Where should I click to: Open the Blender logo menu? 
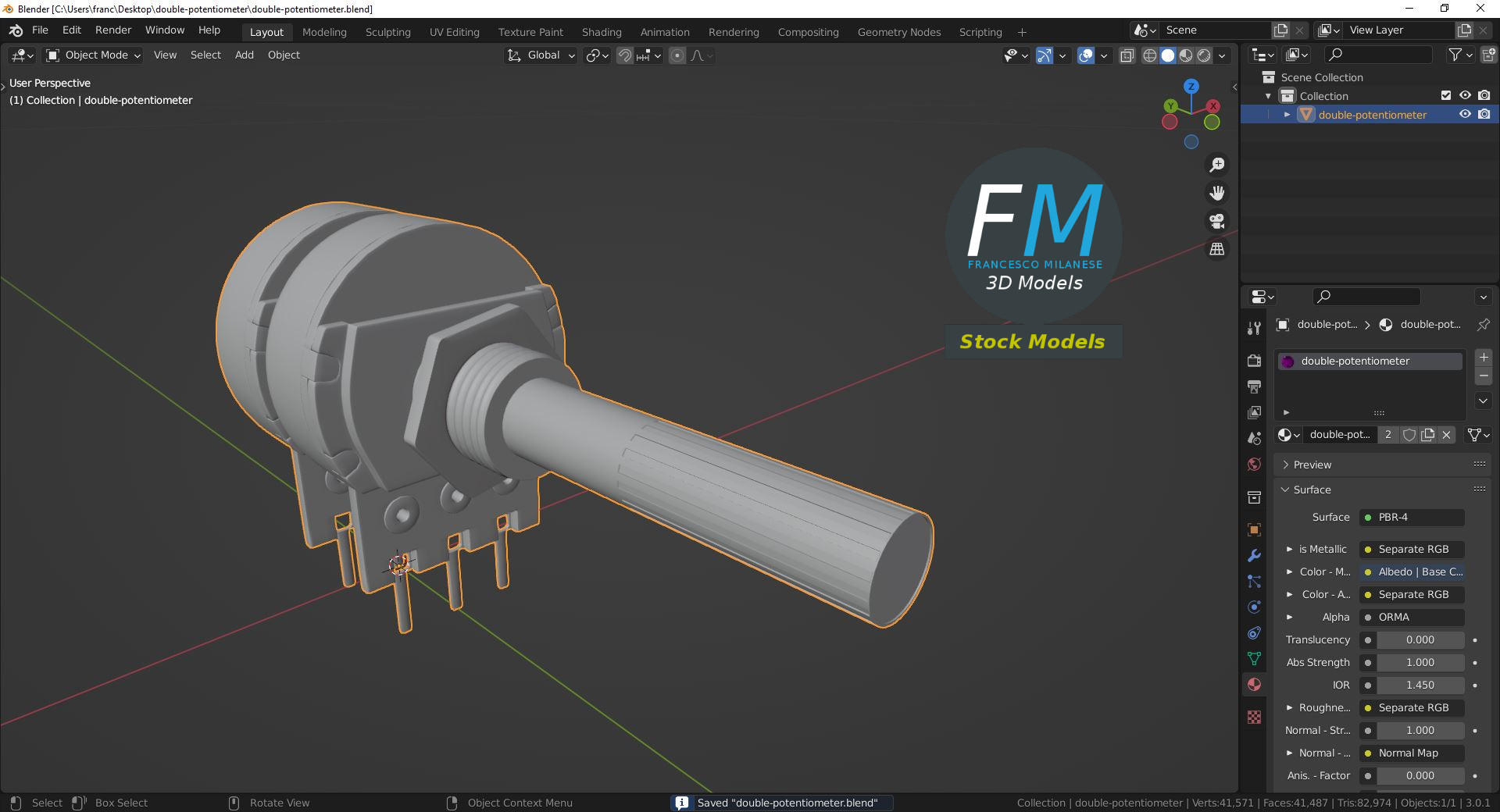[x=16, y=30]
